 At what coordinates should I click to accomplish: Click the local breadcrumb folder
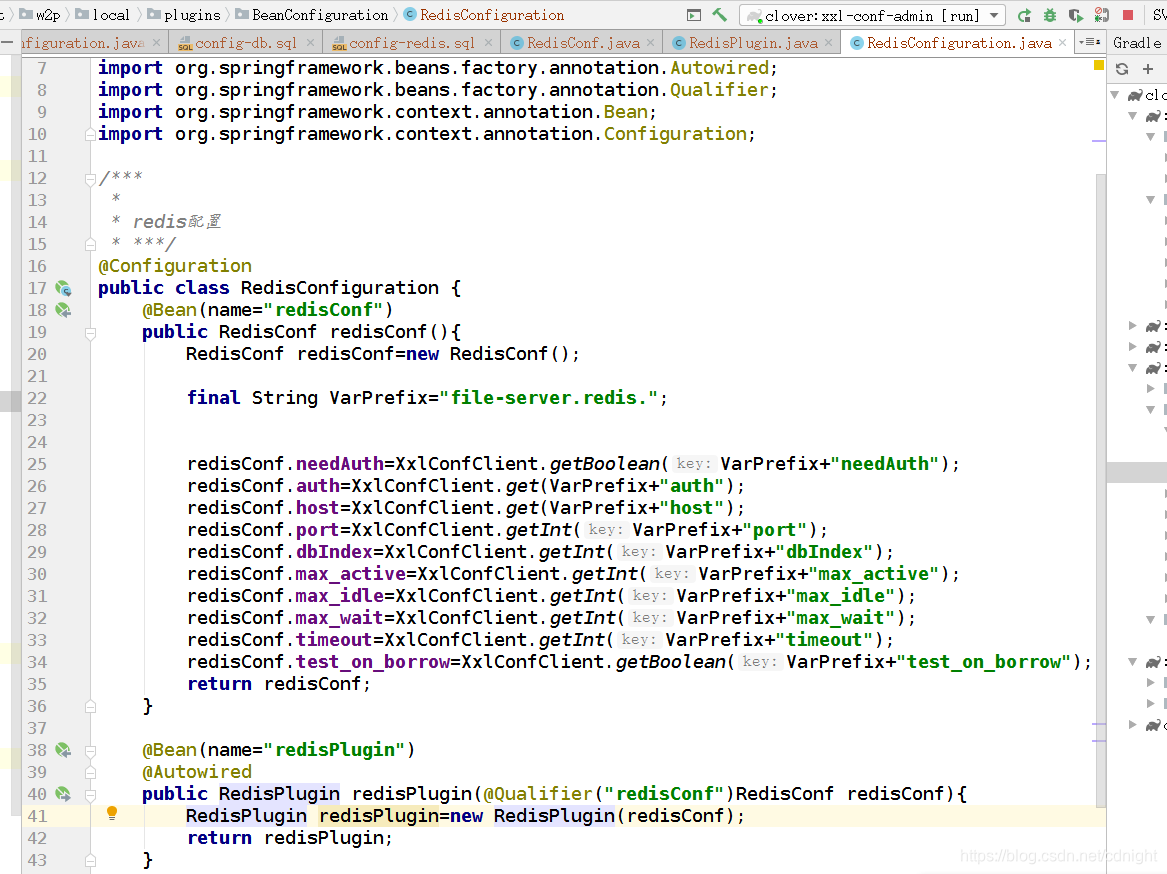[x=103, y=15]
